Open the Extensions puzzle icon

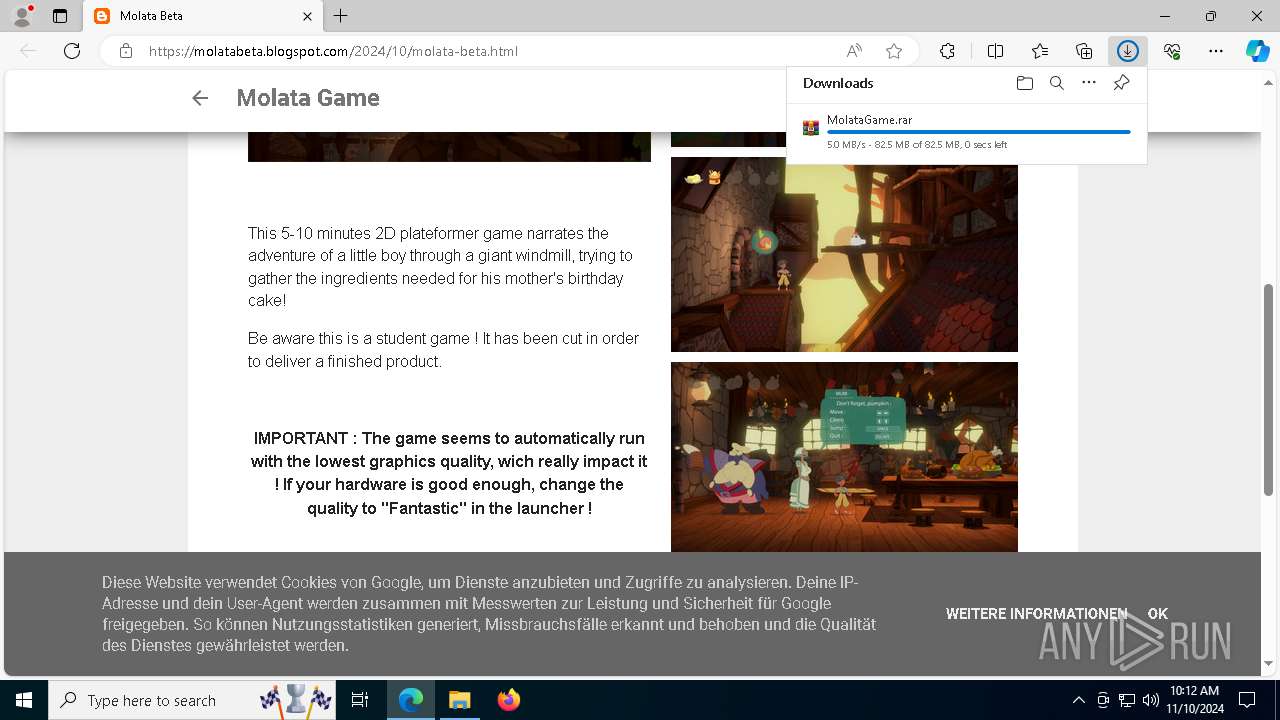tap(947, 51)
